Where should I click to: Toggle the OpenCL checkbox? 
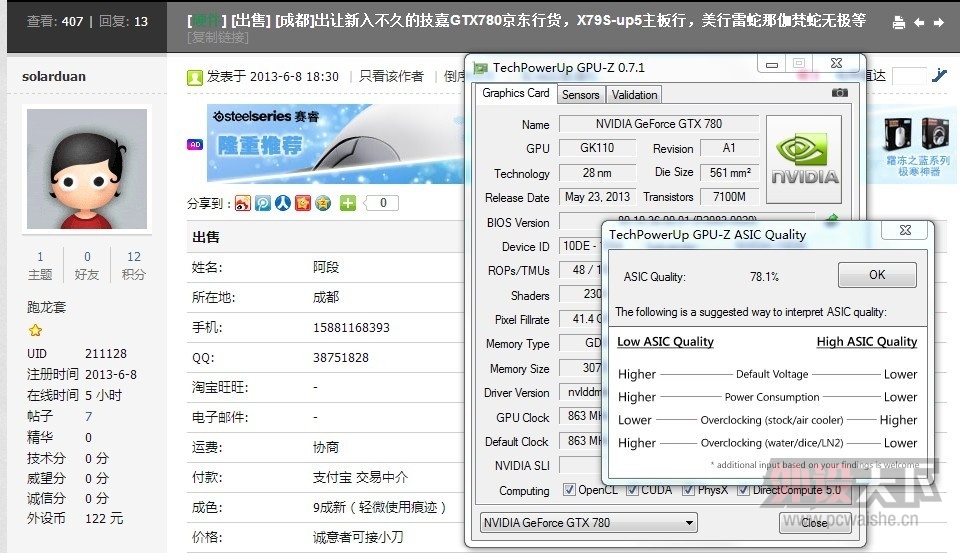(x=569, y=489)
